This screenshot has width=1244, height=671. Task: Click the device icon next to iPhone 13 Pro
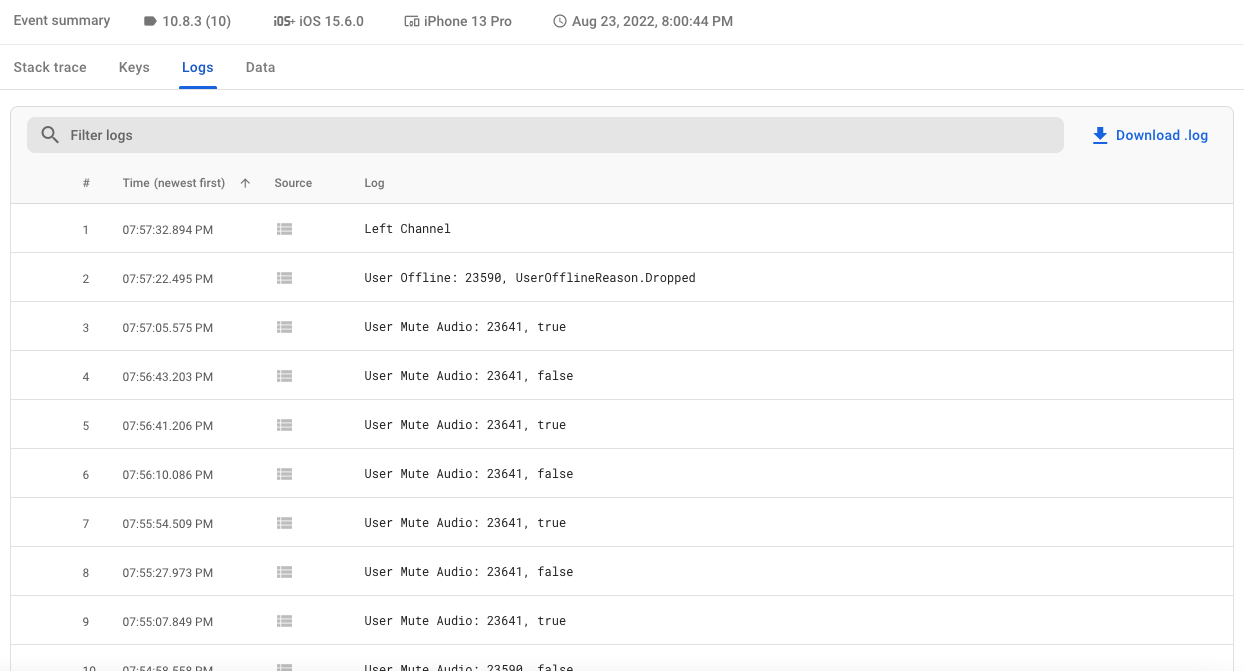click(x=414, y=20)
